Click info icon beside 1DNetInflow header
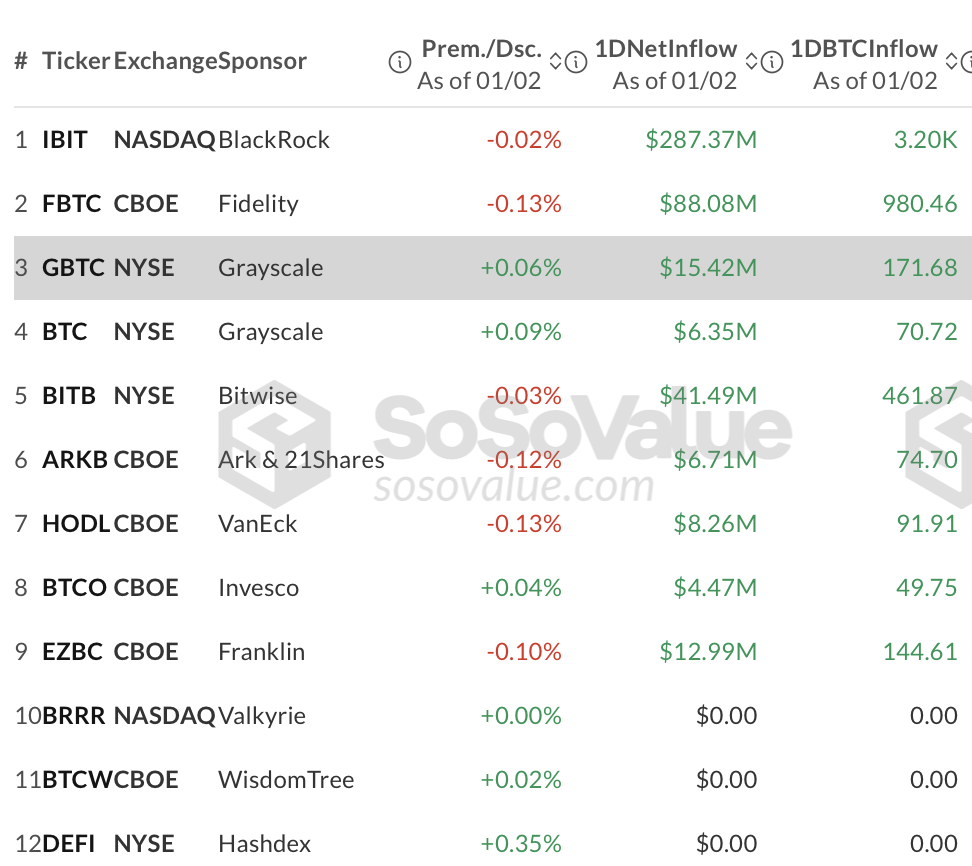The height and width of the screenshot is (866, 972). (576, 62)
